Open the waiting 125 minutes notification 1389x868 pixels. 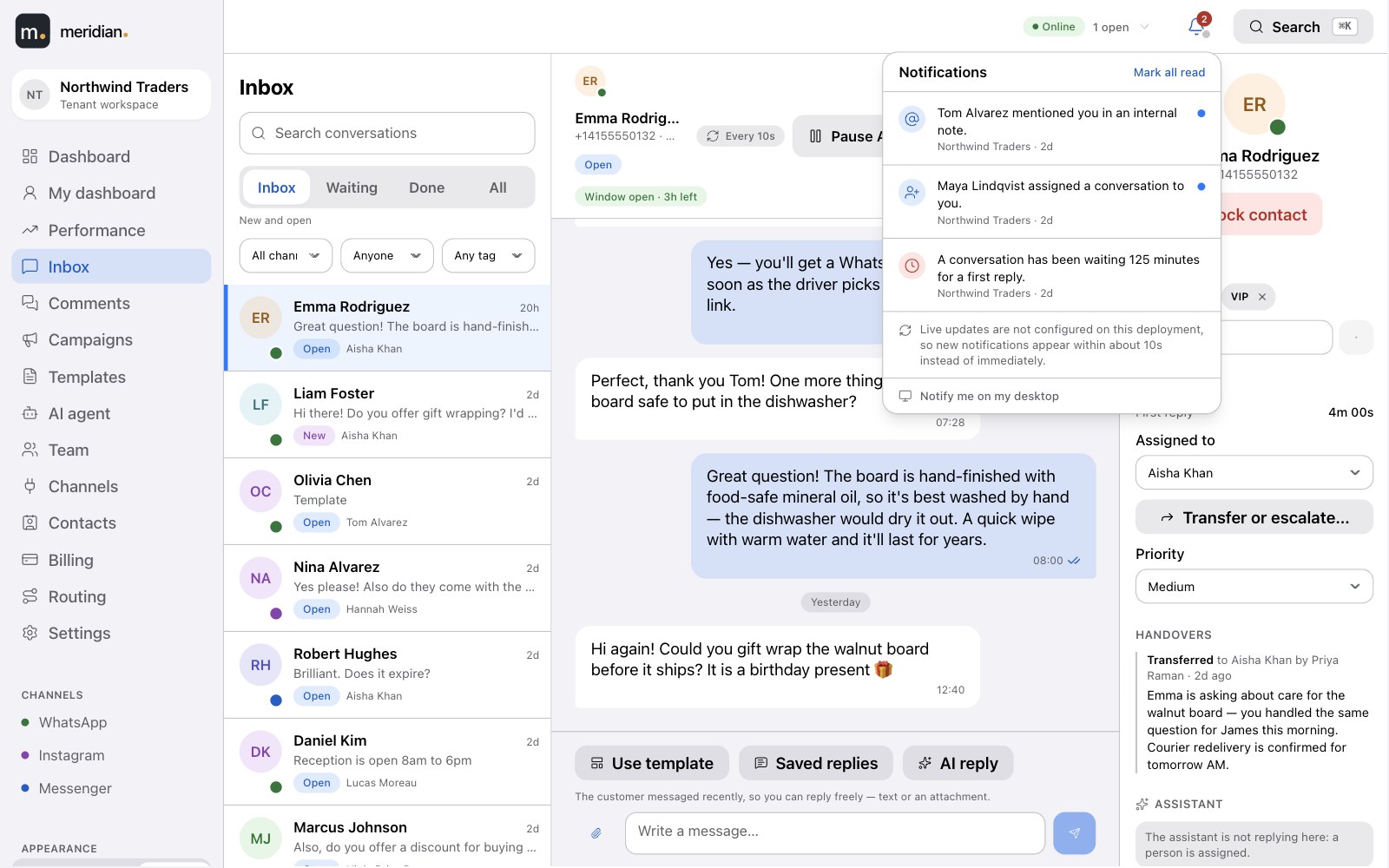pyautogui.click(x=1052, y=275)
